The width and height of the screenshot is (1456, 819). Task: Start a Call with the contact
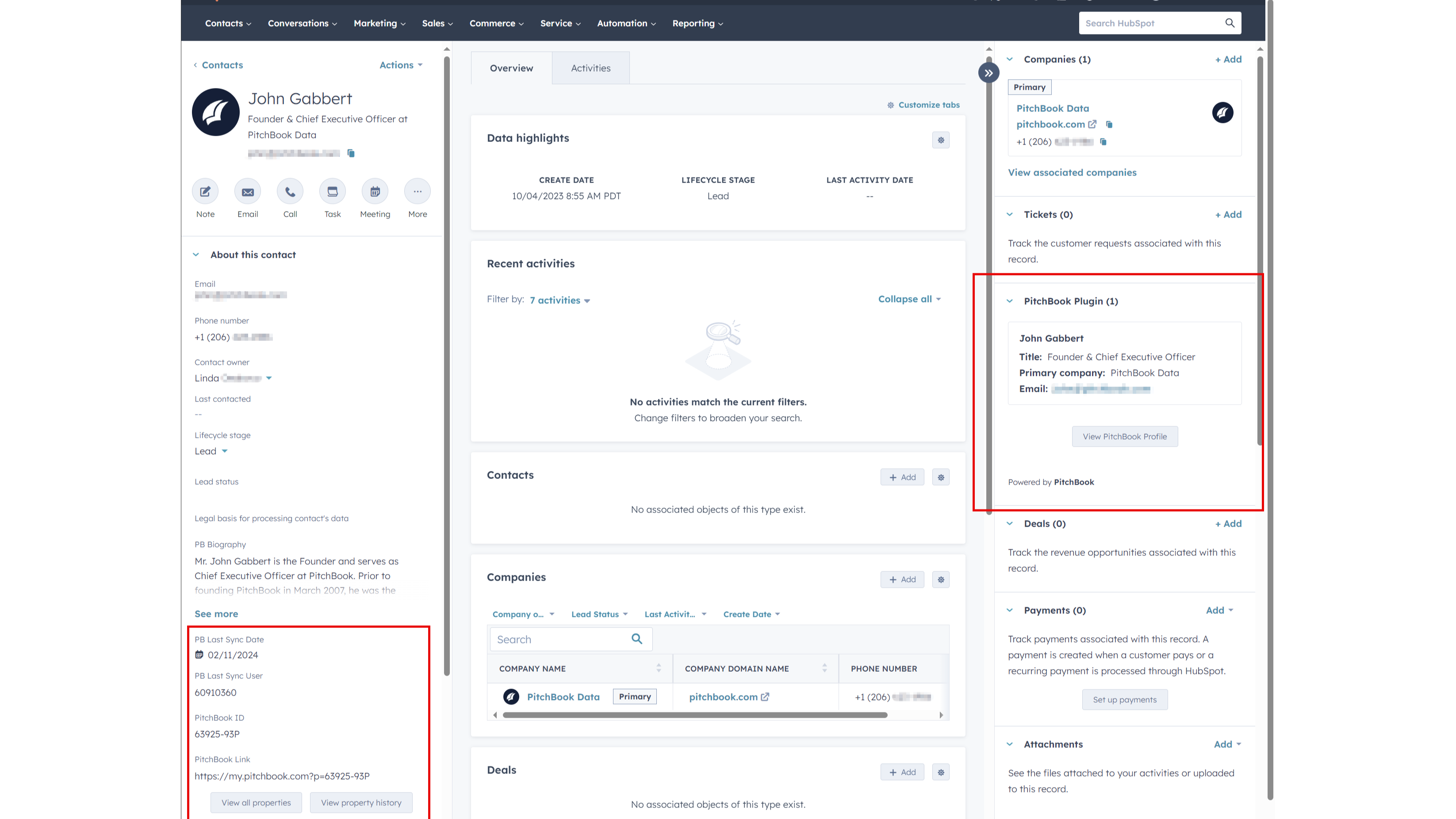coord(290,192)
